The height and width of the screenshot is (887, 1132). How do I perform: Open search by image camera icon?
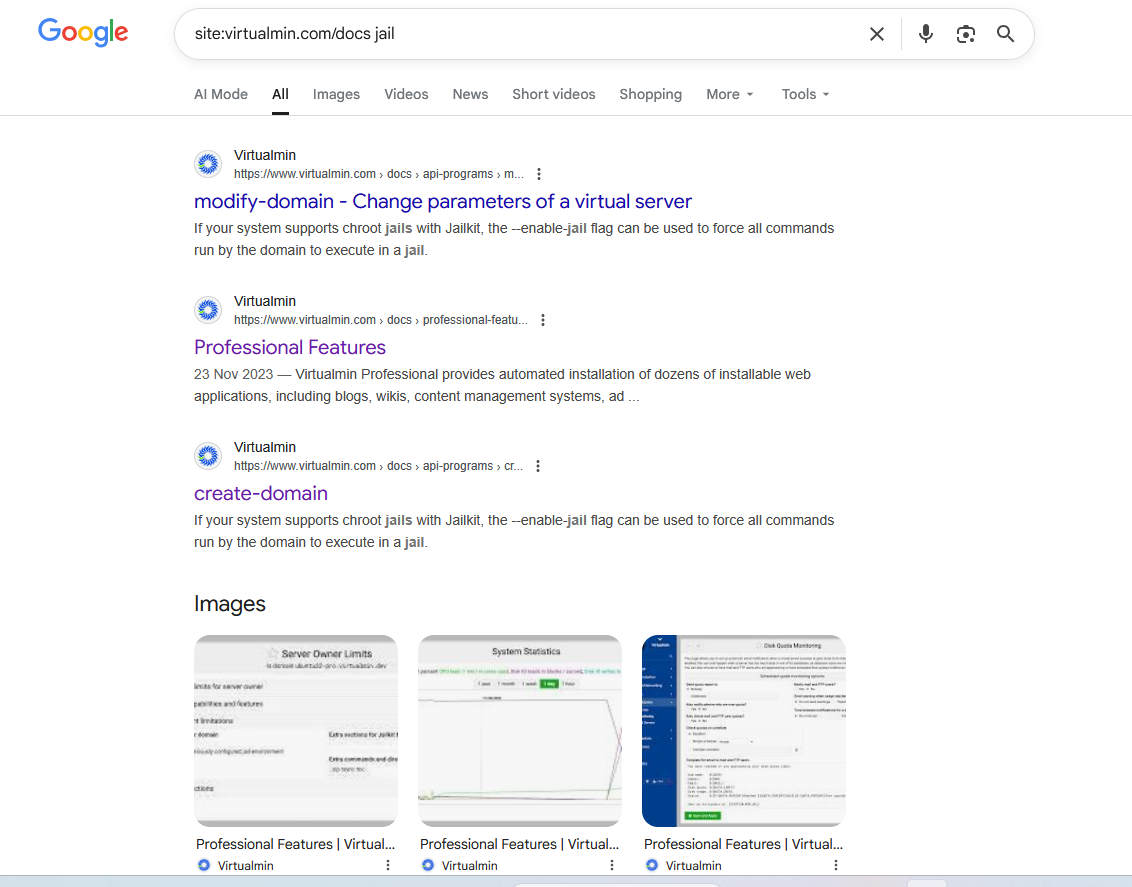click(965, 34)
